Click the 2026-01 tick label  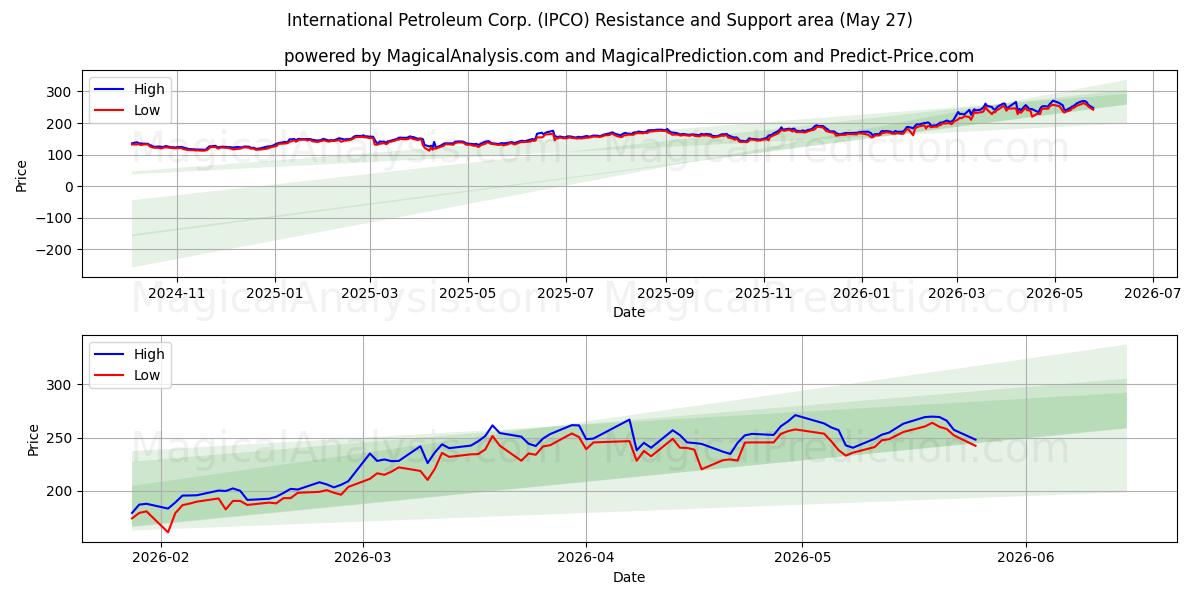[x=861, y=294]
